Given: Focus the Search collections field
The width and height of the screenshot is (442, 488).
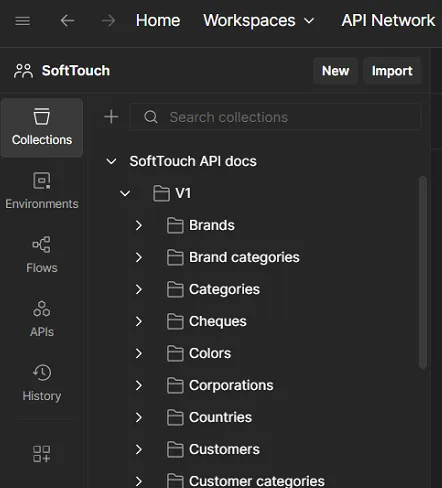Looking at the screenshot, I should tap(276, 117).
